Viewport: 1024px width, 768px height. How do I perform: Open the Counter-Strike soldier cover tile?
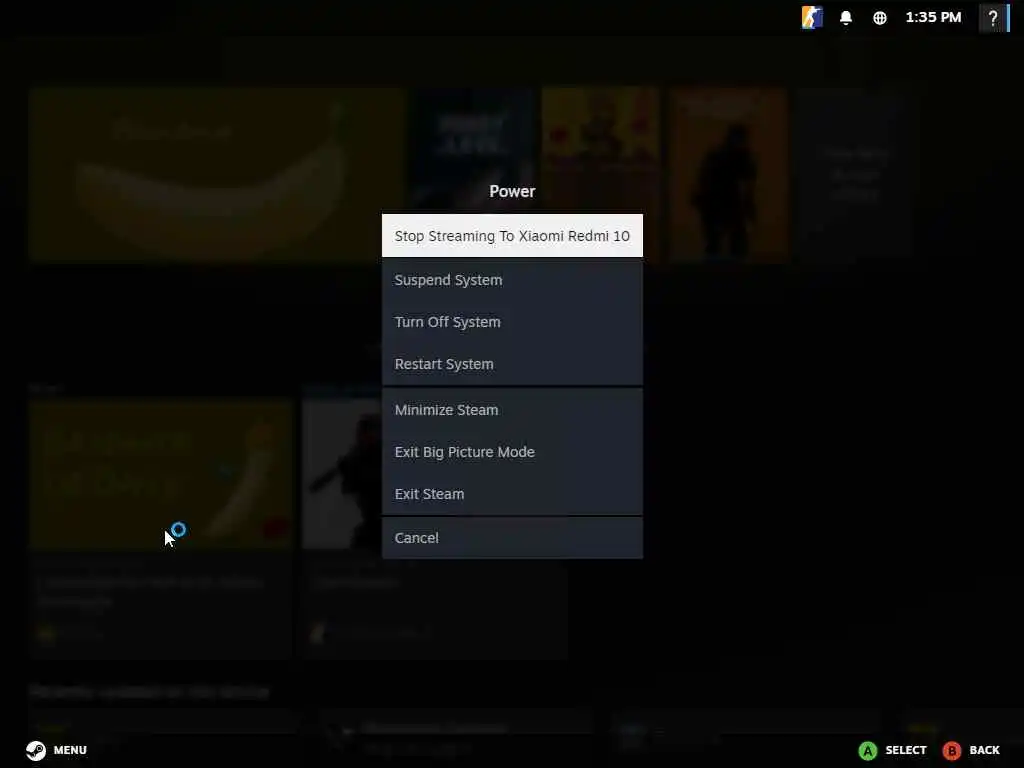point(729,175)
